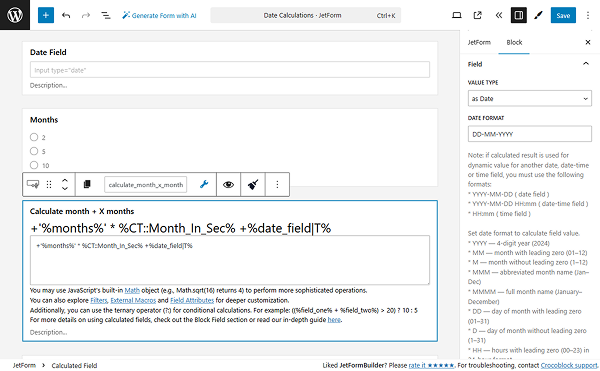Open block toolbar more options
Viewport: 600px width, 371px height.
pyautogui.click(x=277, y=184)
